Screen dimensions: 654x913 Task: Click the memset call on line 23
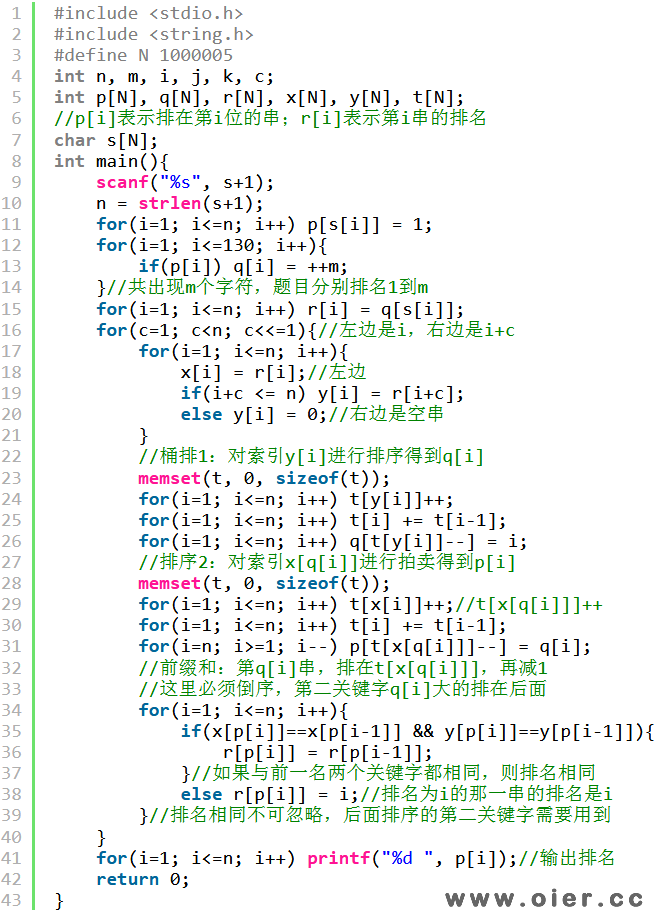[x=264, y=478]
